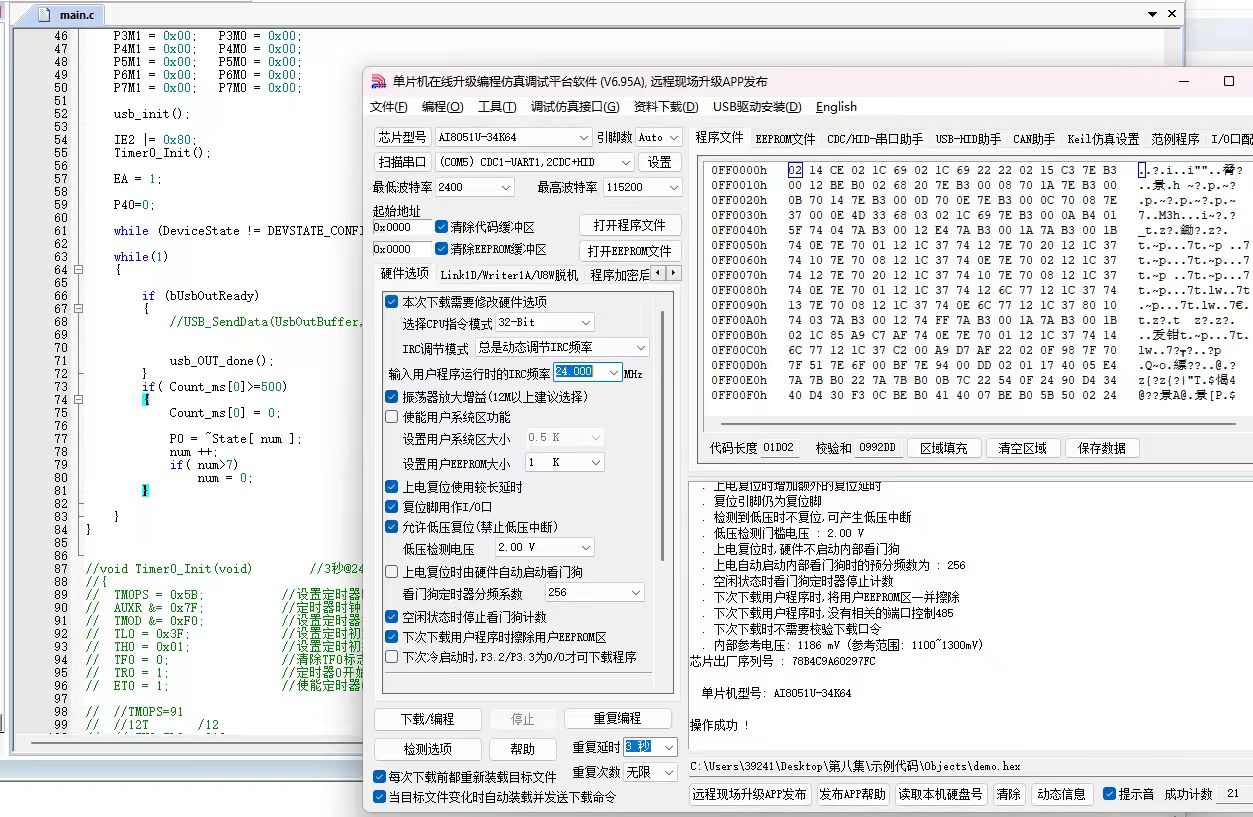Switch to CDC/HID-串口助手 tab
1253x817 pixels.
[x=875, y=139]
